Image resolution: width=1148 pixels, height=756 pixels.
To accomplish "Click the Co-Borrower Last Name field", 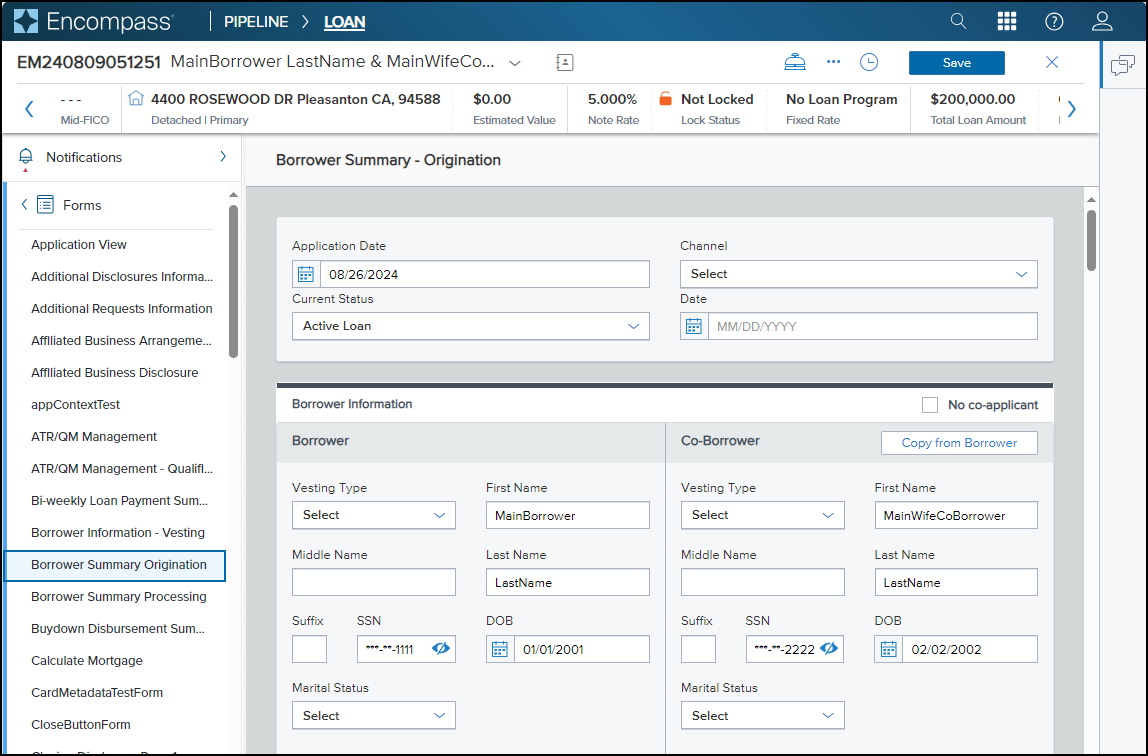I will click(956, 583).
